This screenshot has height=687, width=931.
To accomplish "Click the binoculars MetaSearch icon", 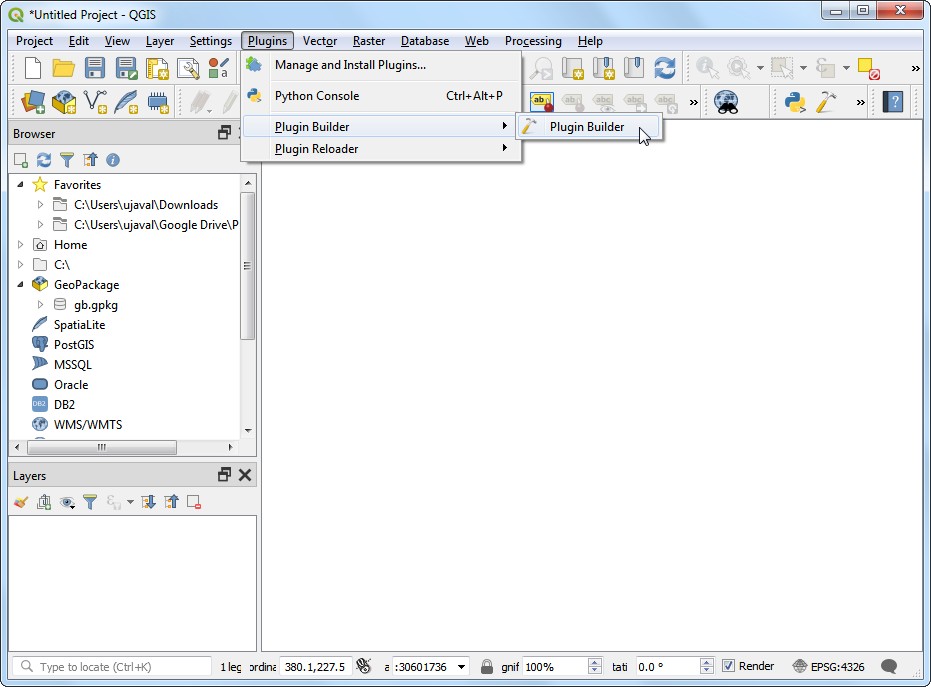I will [726, 102].
